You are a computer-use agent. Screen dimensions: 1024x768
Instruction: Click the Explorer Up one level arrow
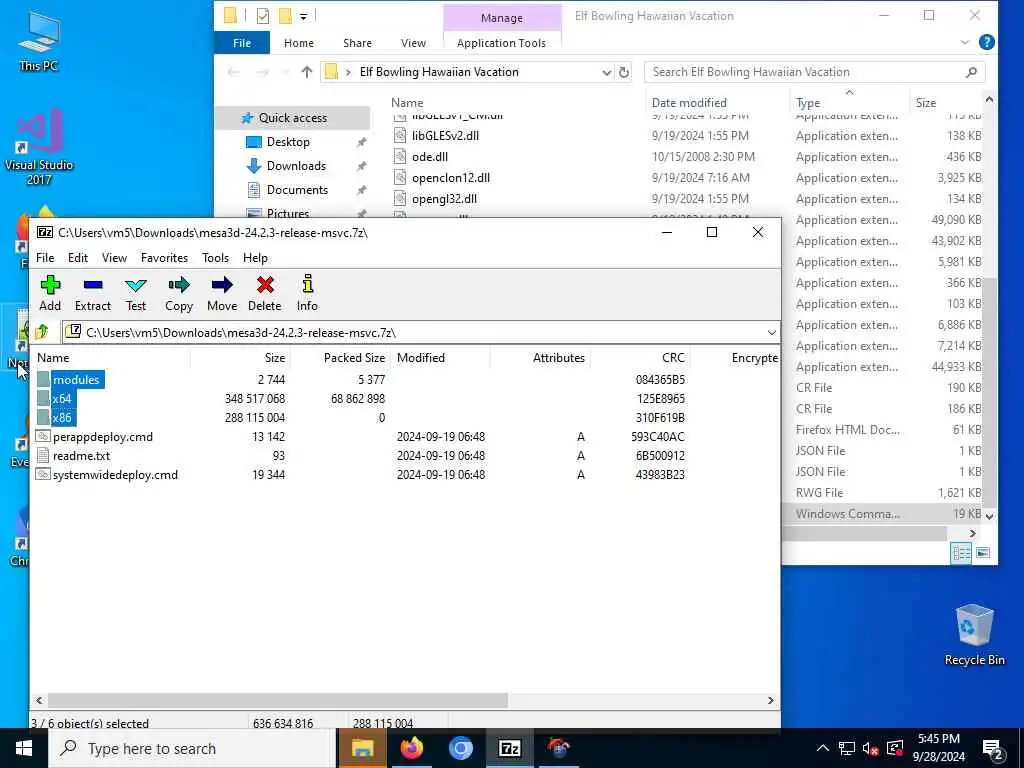point(307,72)
